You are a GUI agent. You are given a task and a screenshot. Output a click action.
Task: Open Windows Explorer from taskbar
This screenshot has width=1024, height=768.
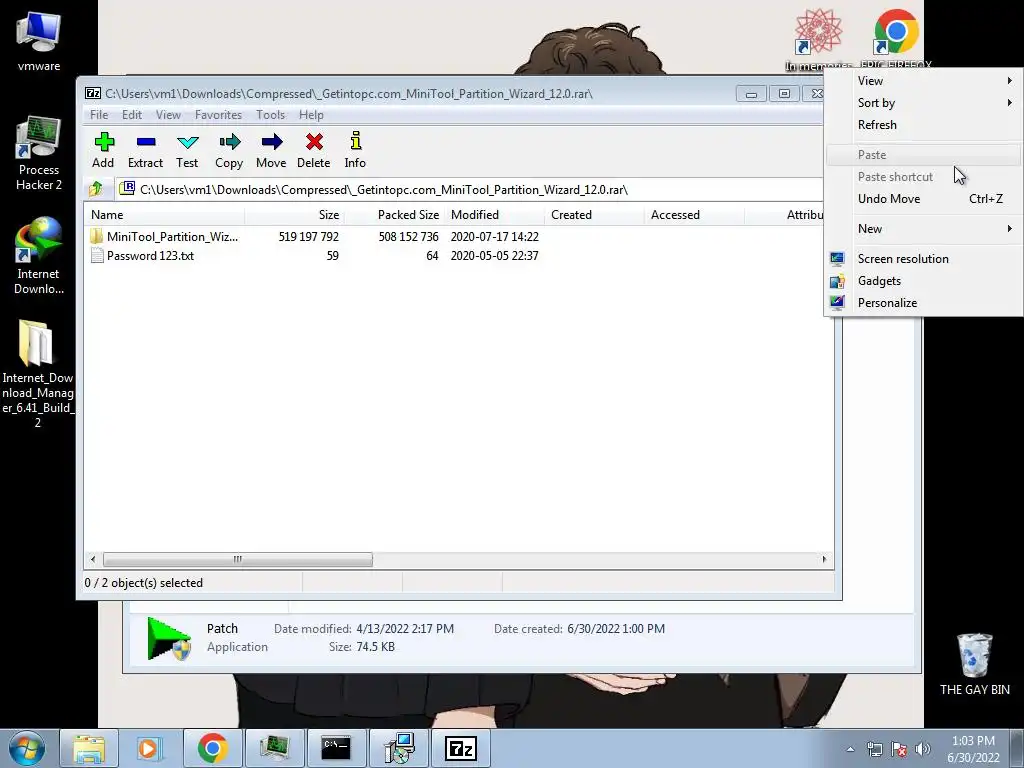[x=89, y=748]
